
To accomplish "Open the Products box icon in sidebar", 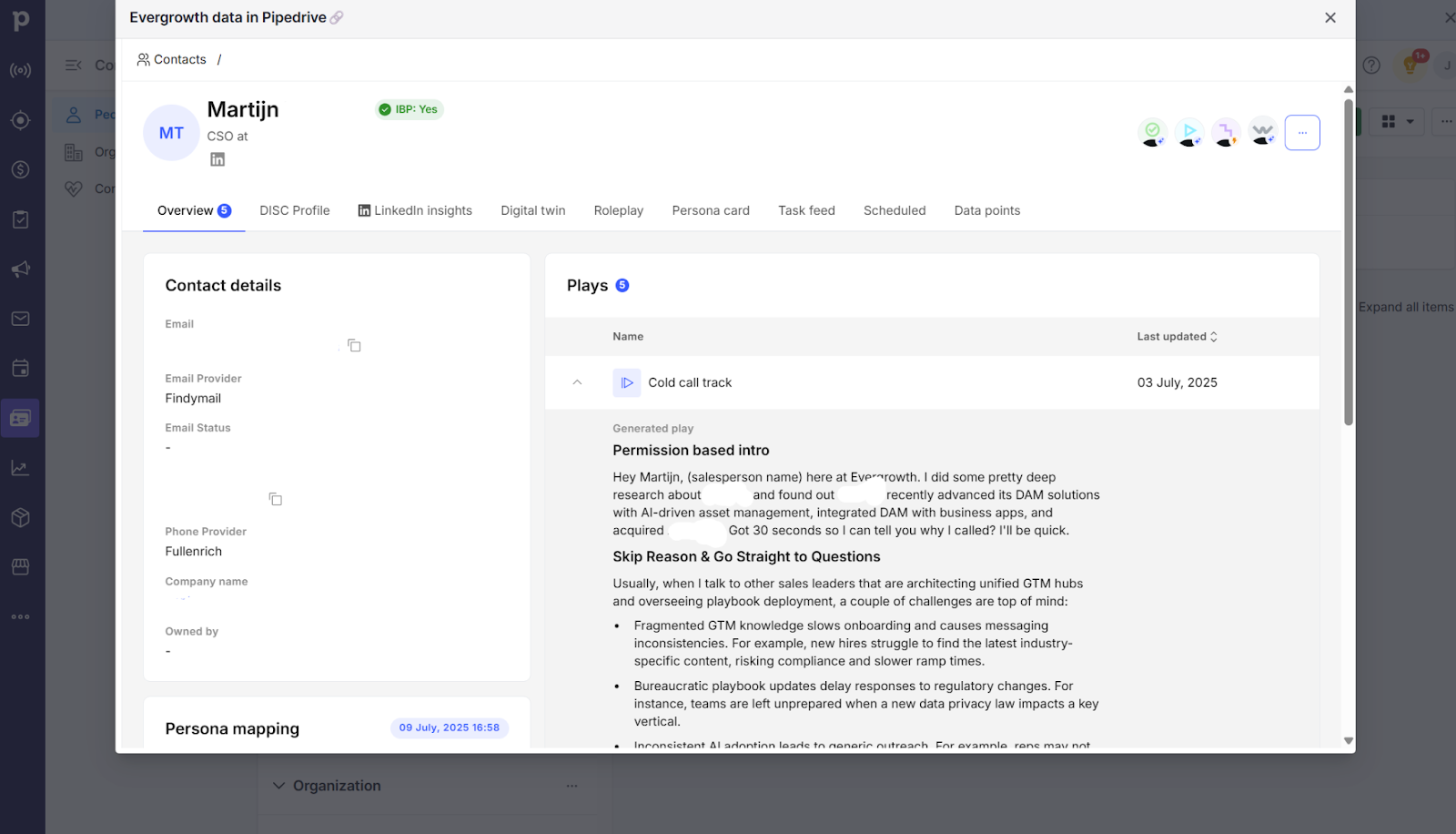I will click(20, 517).
